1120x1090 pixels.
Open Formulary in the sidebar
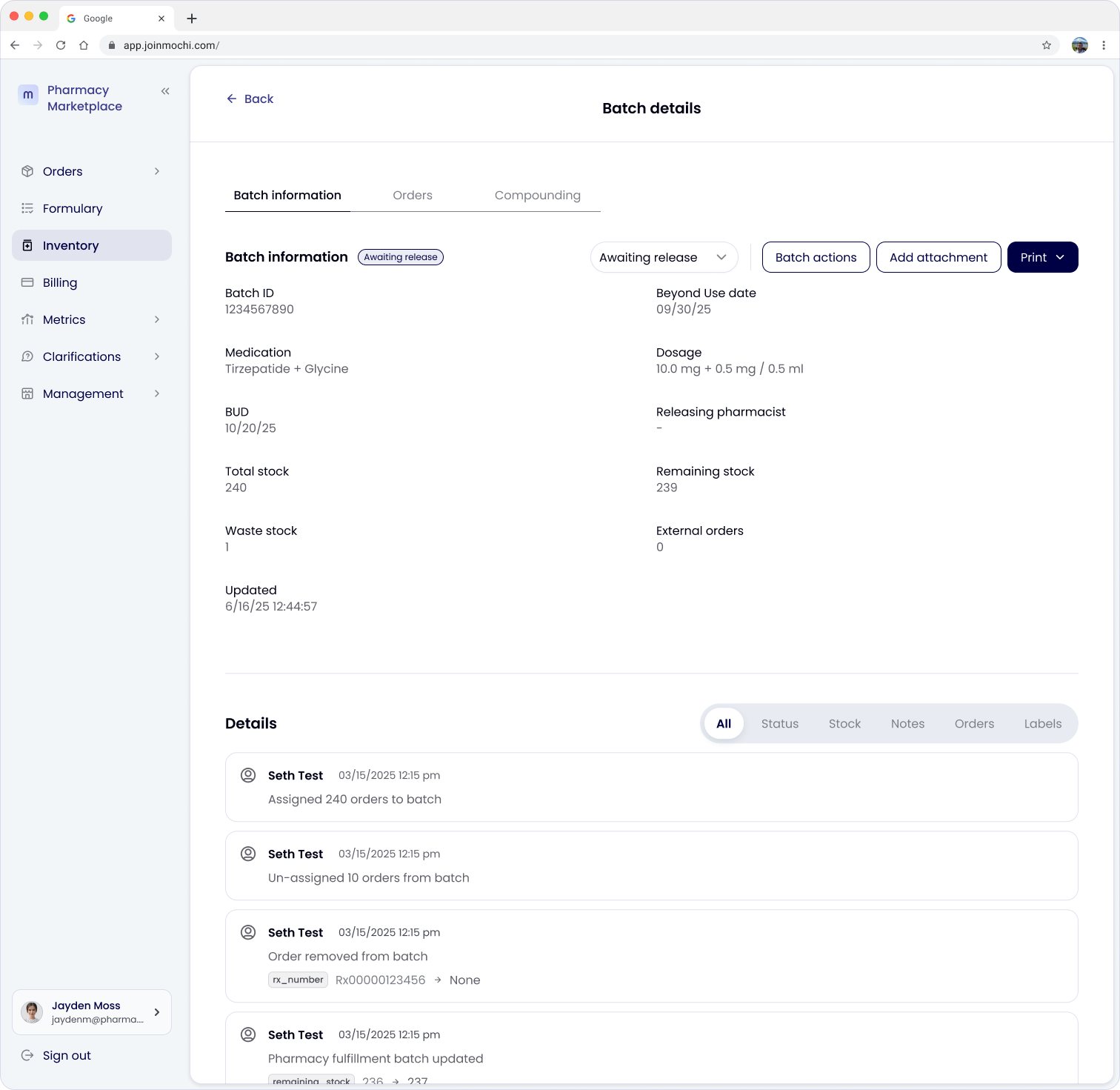coord(92,208)
